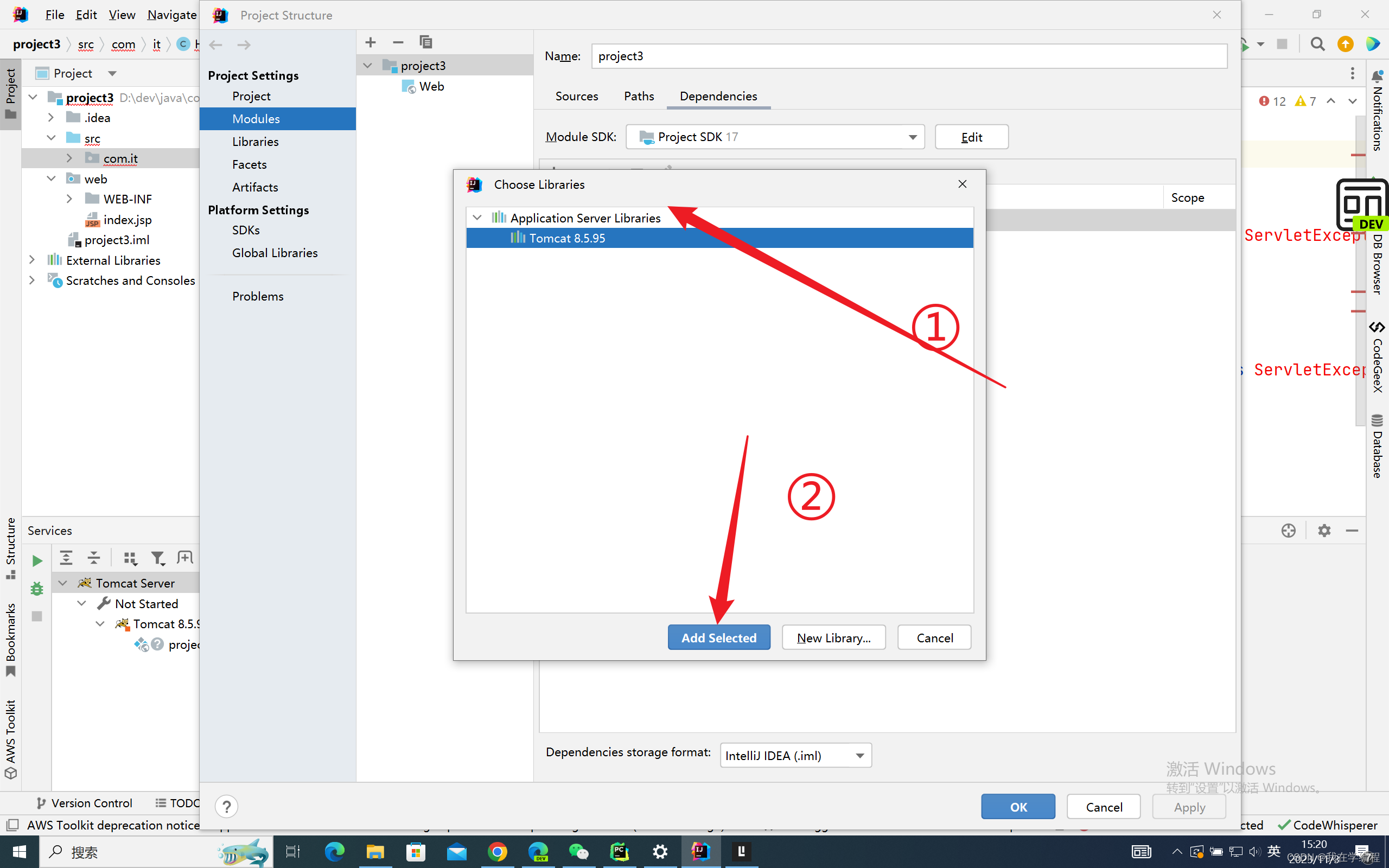Screen dimensions: 1389x868
Task: Click the Services filter icon
Action: (x=157, y=558)
